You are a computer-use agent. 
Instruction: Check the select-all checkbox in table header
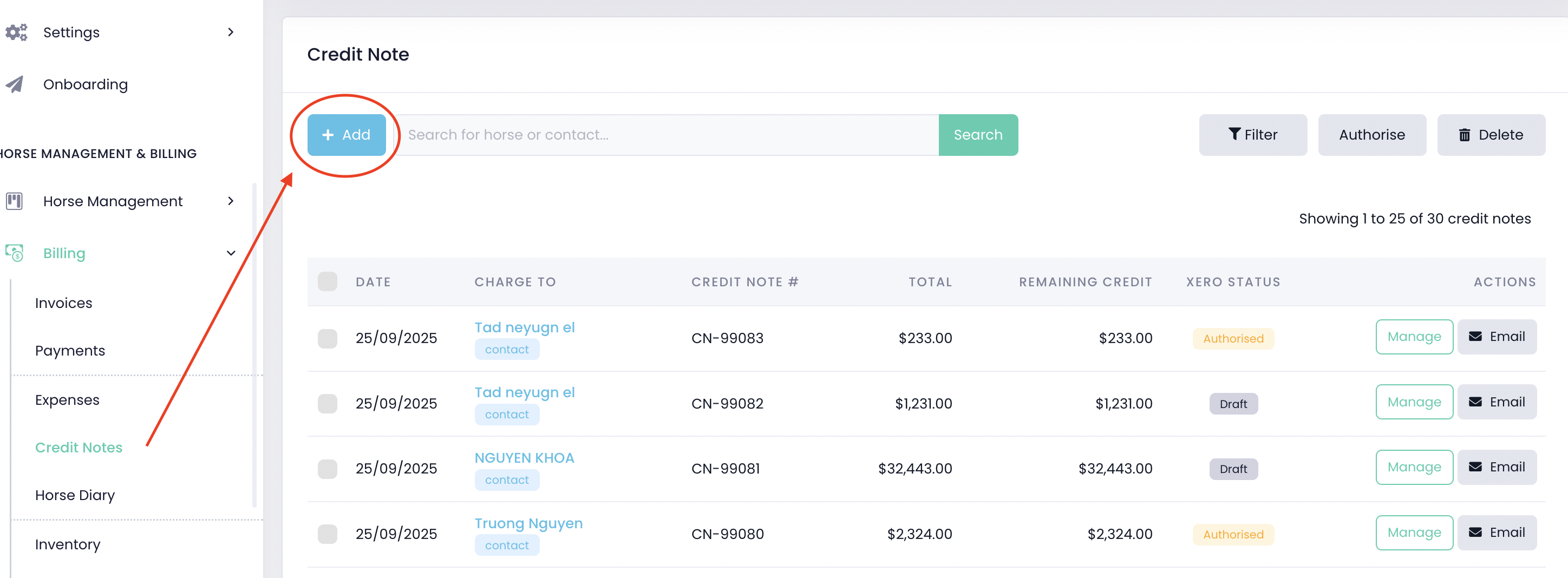pyautogui.click(x=328, y=281)
